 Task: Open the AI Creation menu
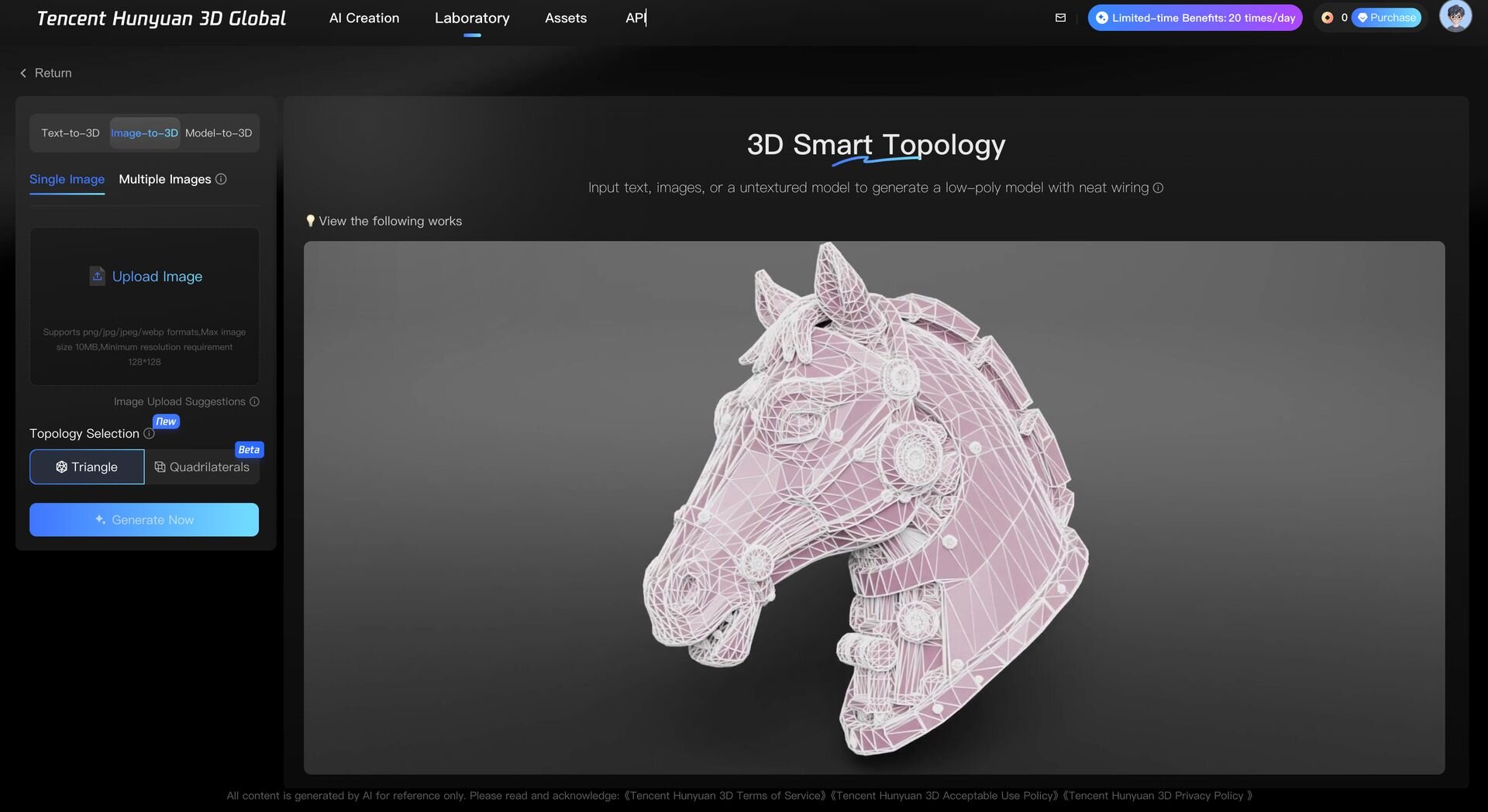(364, 18)
